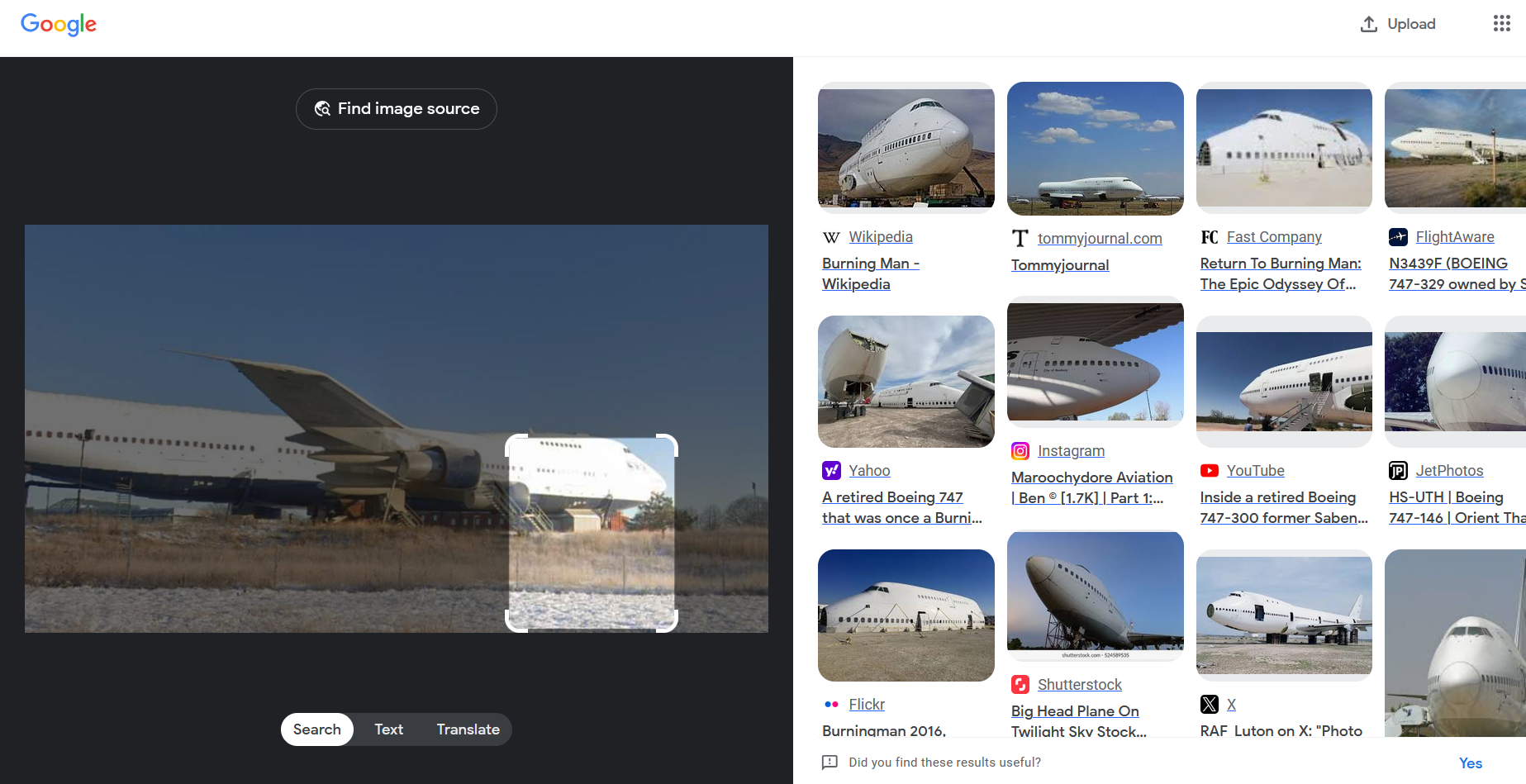This screenshot has width=1526, height=784.
Task: Answer Yes to results useful question
Action: (1470, 763)
